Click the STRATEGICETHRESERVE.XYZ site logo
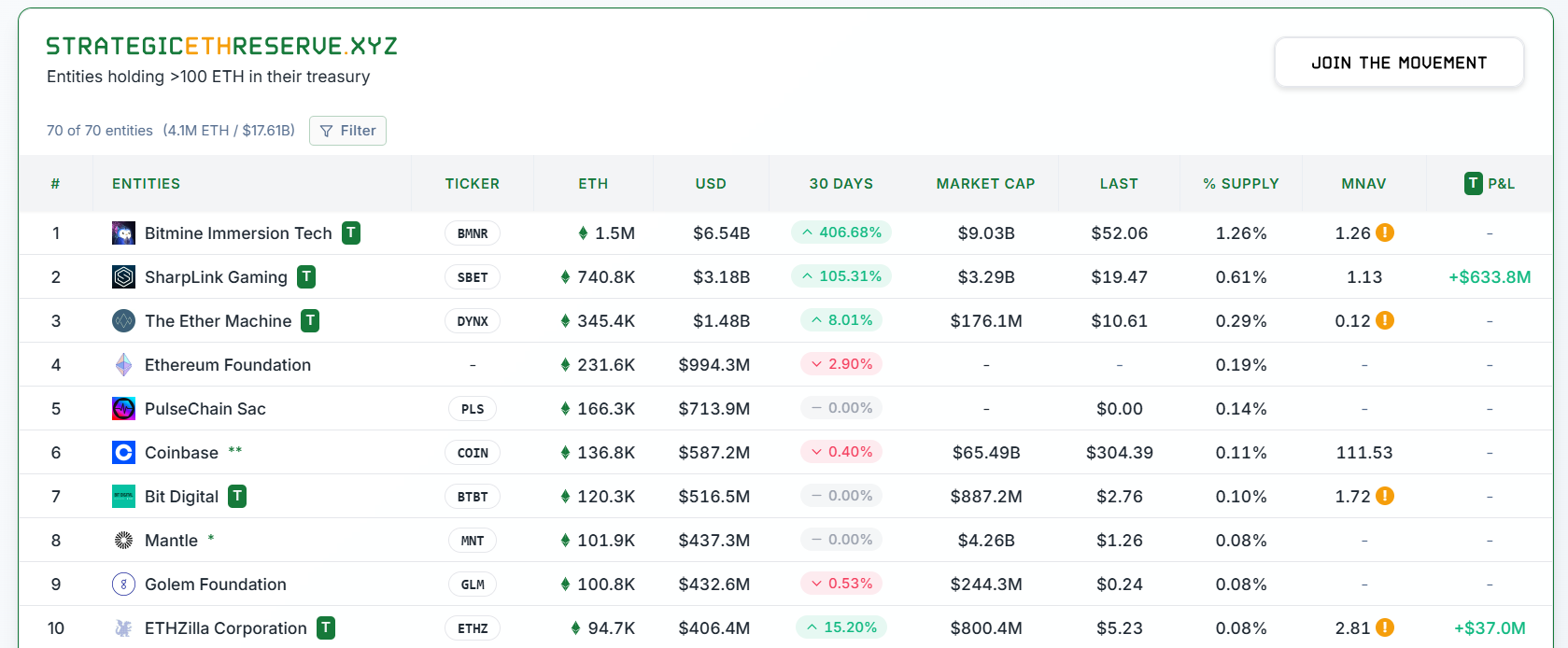Image resolution: width=1568 pixels, height=648 pixels. pyautogui.click(x=221, y=47)
